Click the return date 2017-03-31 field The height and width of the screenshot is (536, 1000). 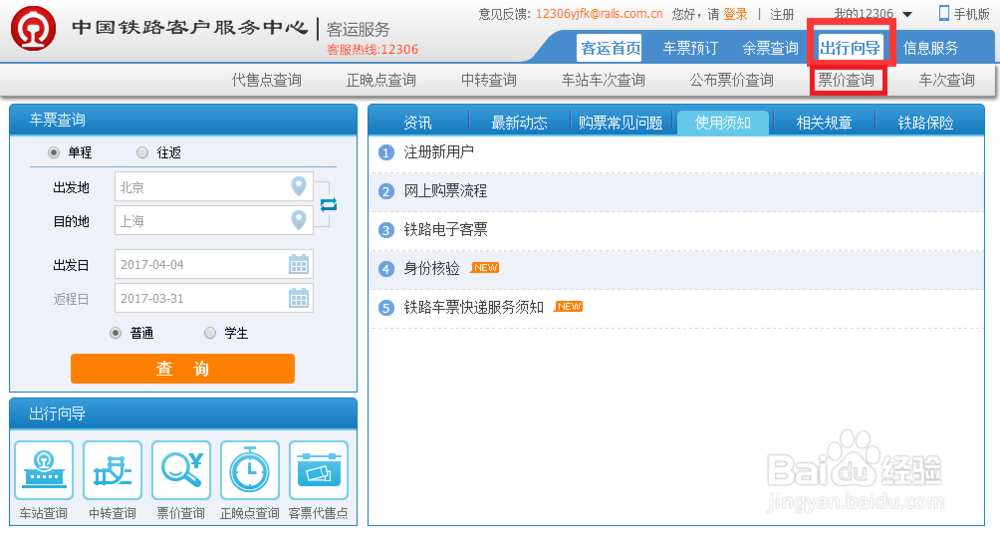coord(214,298)
